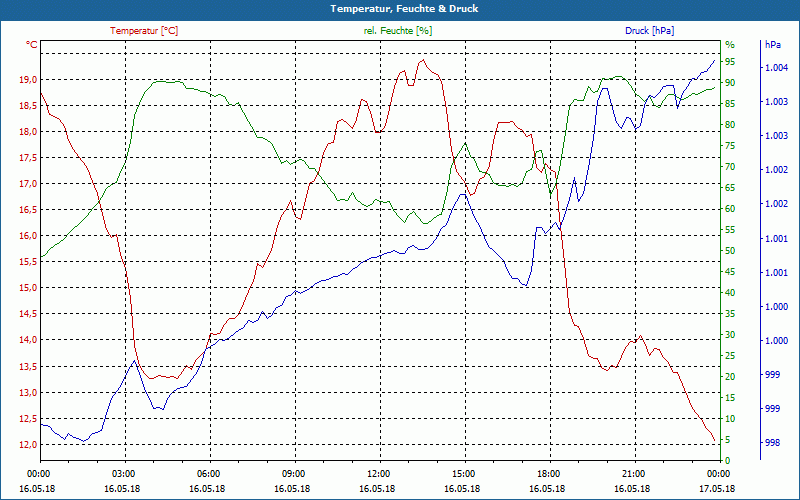Image resolution: width=800 pixels, height=500 pixels.
Task: Click the '85' humidity axis value
Action: click(730, 104)
